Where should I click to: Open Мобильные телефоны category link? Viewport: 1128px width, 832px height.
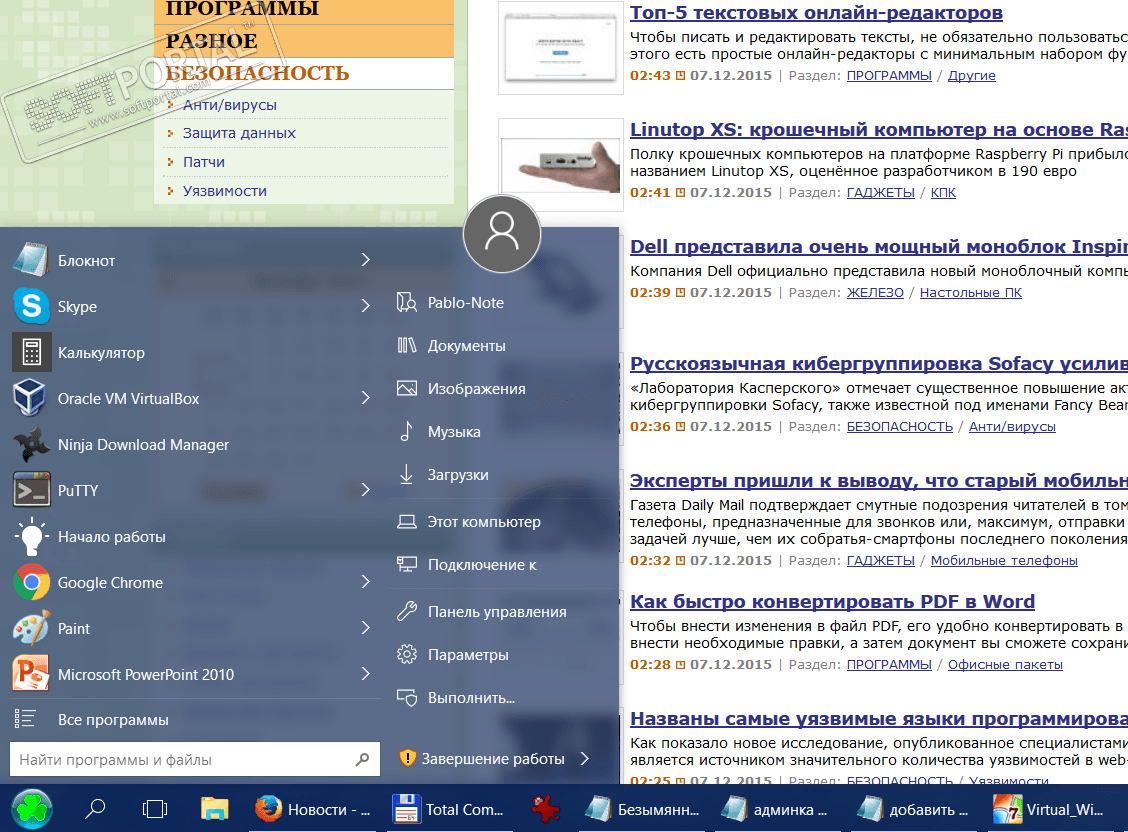click(1004, 560)
